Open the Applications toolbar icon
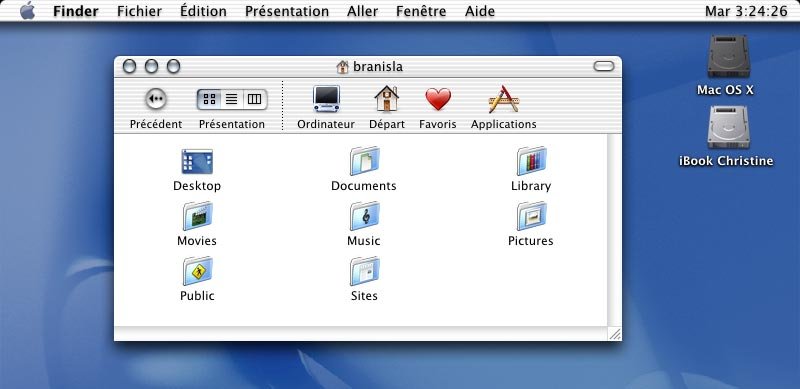The image size is (800, 389). coord(504,99)
